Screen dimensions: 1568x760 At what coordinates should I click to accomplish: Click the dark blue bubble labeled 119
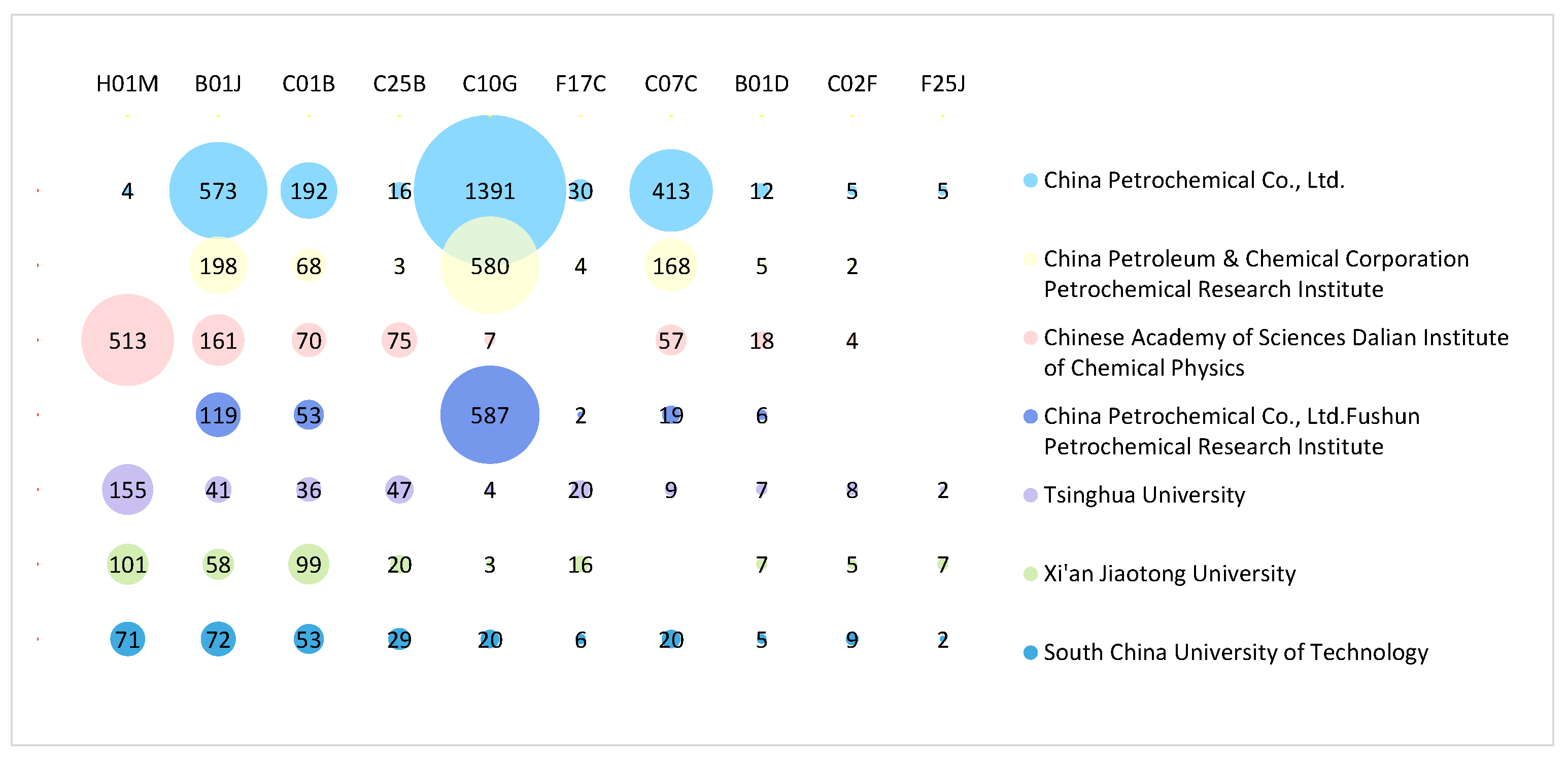pos(218,415)
